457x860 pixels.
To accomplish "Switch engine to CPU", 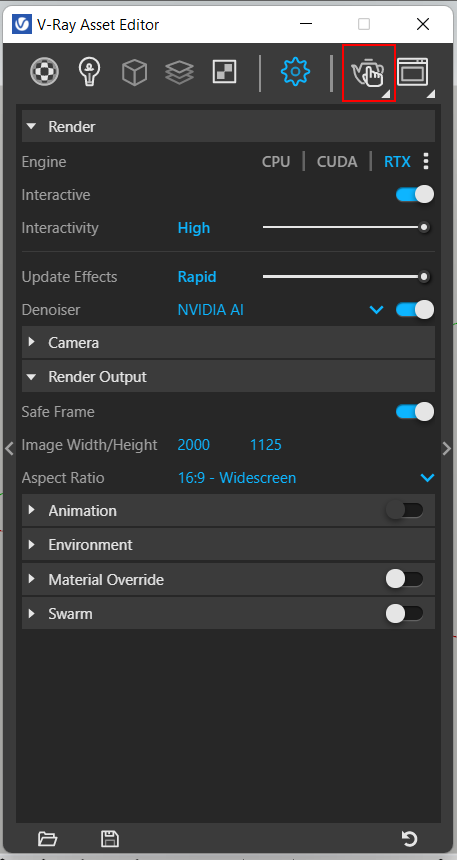I will click(x=276, y=162).
